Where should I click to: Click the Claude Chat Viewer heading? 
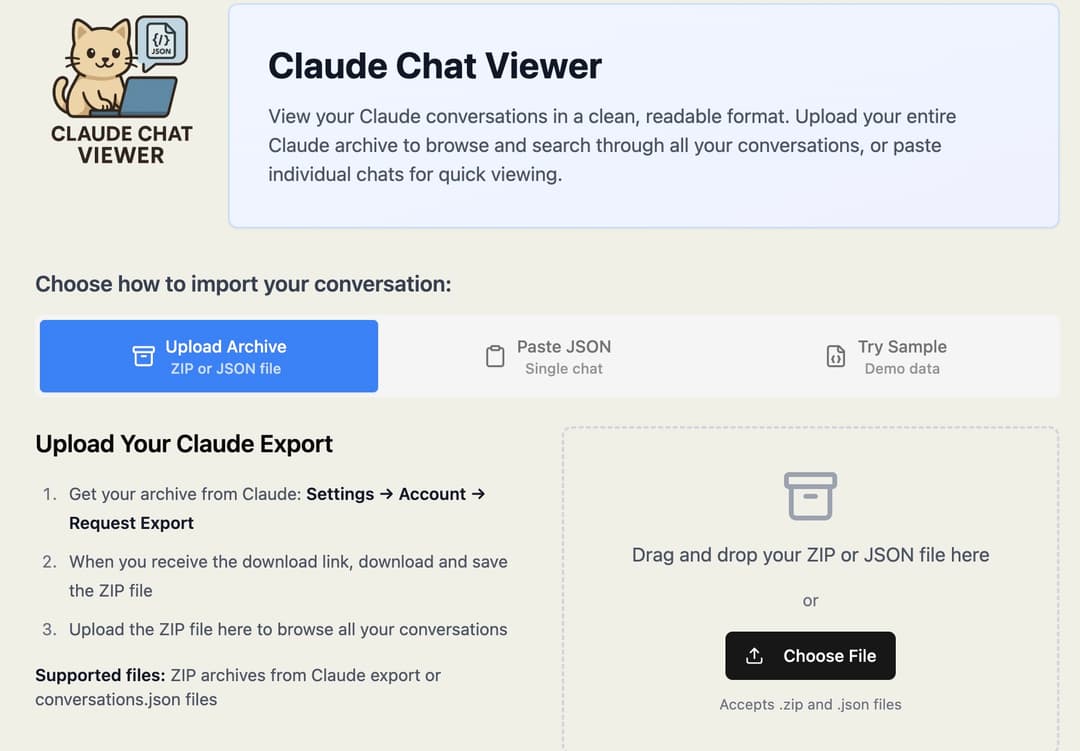click(x=435, y=66)
